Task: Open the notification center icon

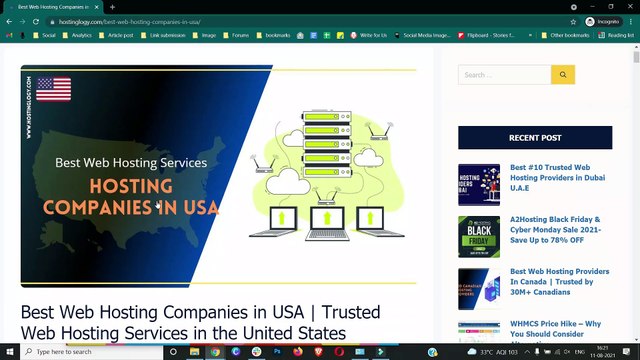Action: [627, 351]
